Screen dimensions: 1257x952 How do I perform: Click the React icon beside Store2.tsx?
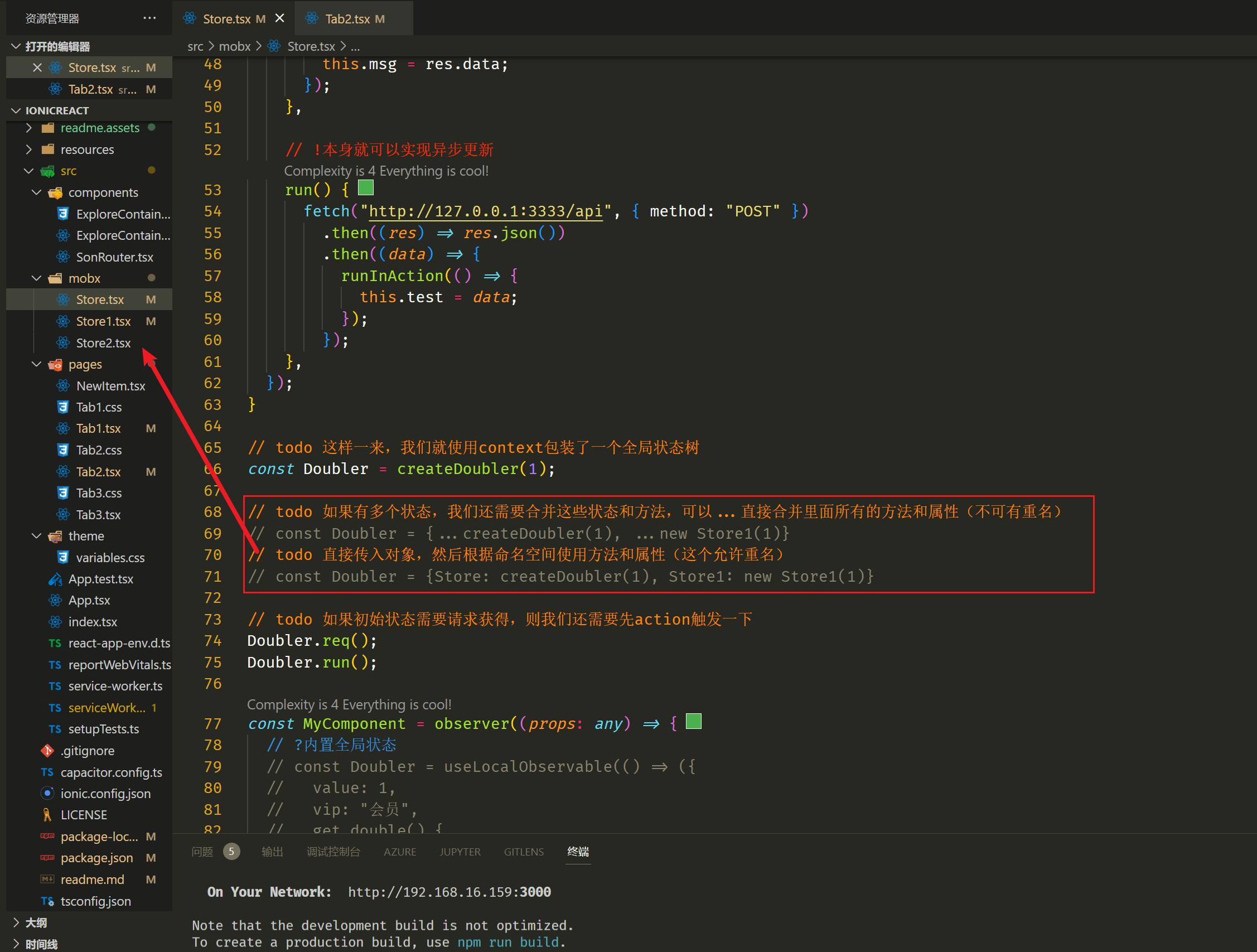tap(63, 343)
